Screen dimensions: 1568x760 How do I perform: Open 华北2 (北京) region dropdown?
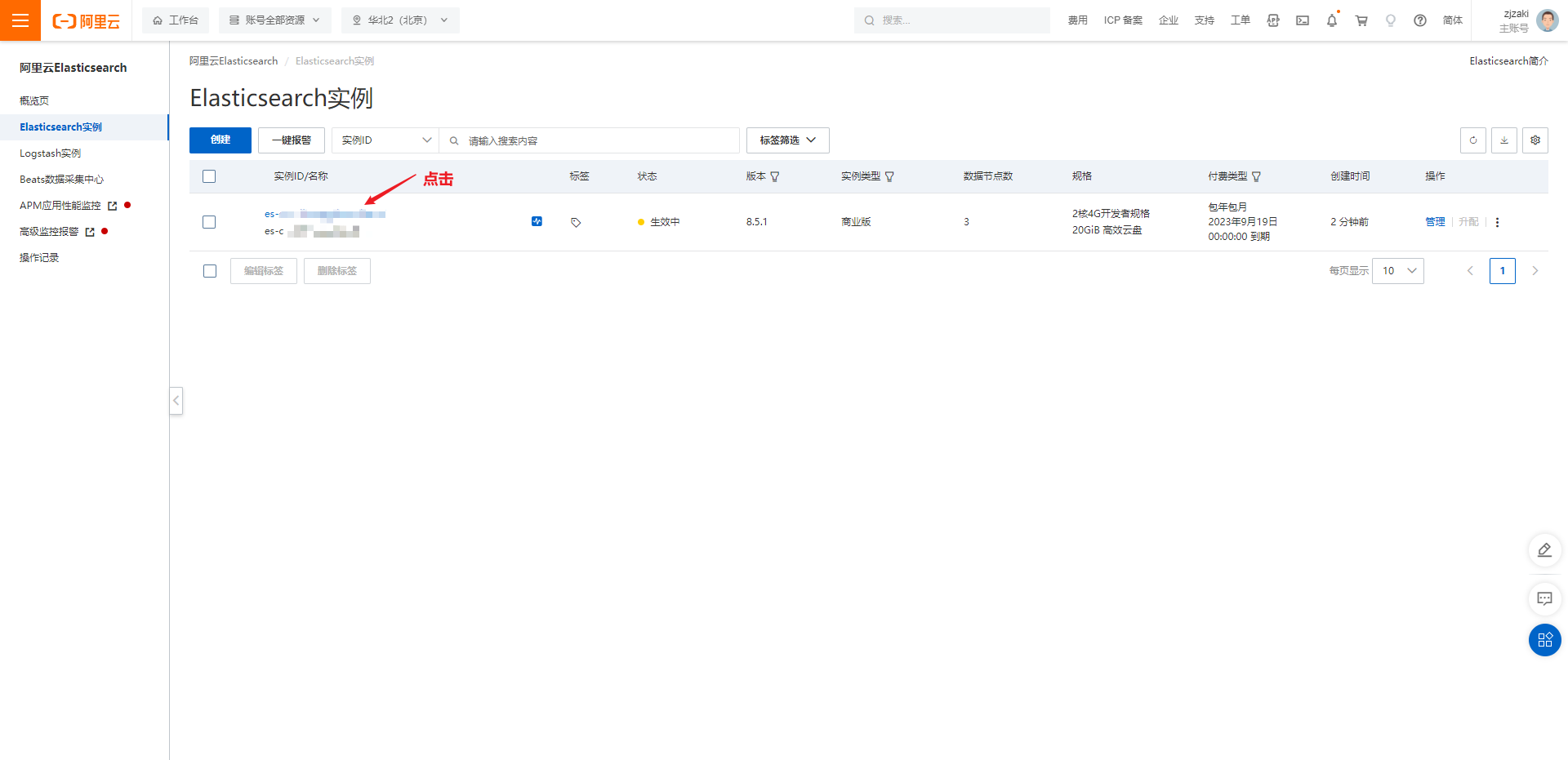click(x=400, y=20)
